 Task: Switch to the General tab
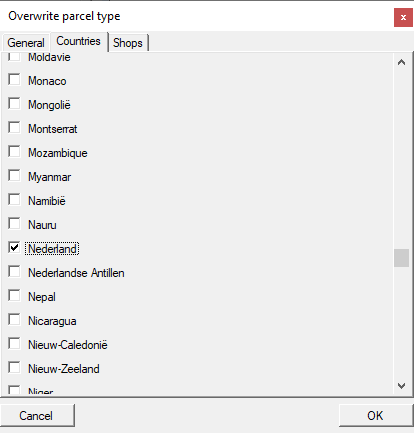coord(26,43)
